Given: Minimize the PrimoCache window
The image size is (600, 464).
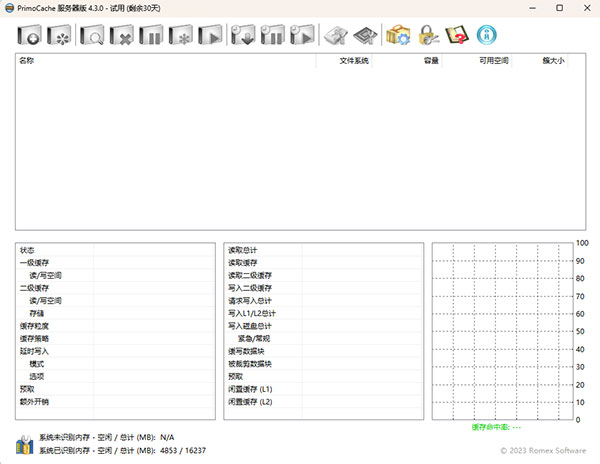Looking at the screenshot, I should (532, 8).
